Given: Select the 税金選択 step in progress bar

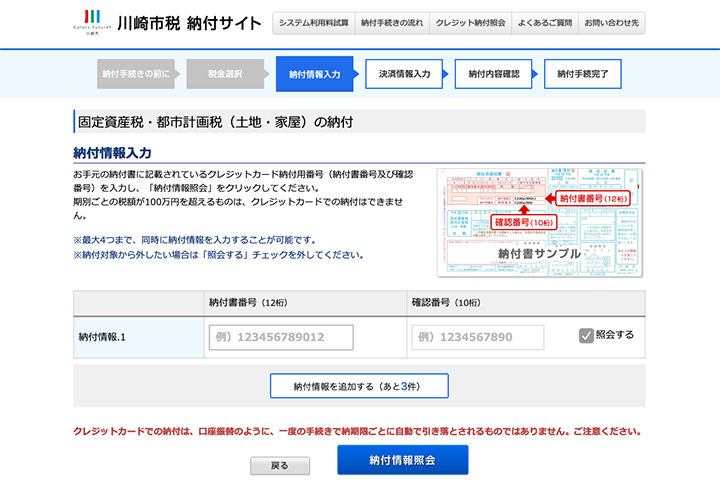Looking at the screenshot, I should [x=225, y=74].
